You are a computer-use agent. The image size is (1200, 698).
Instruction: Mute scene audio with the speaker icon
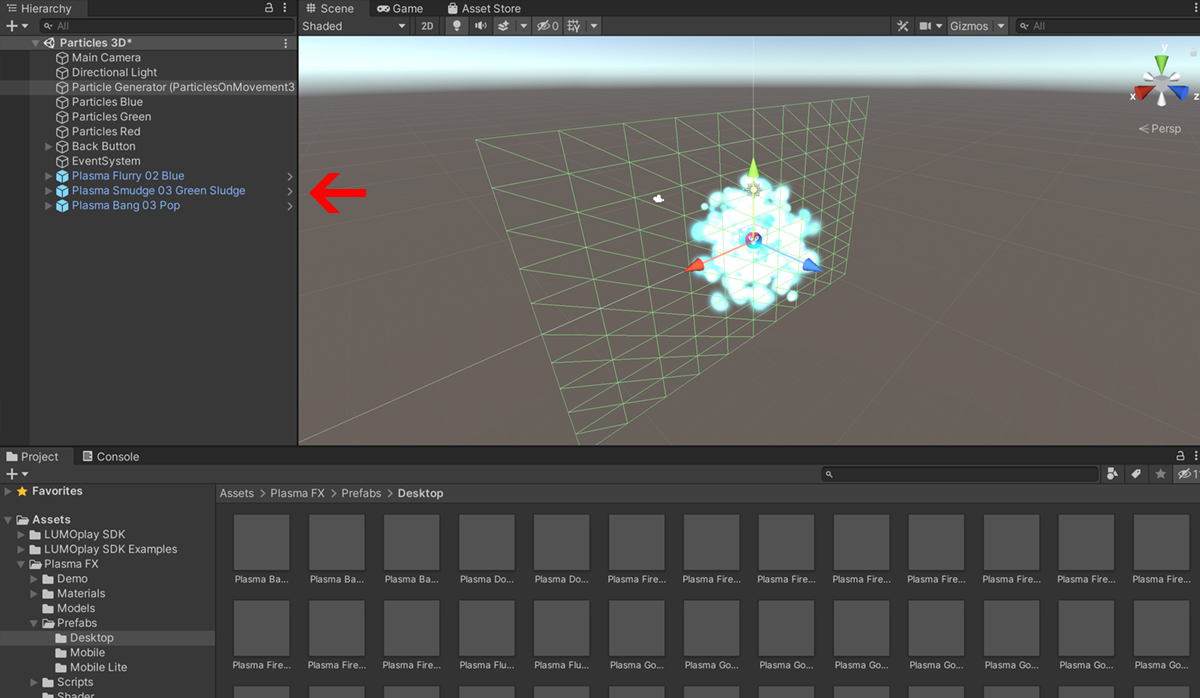click(481, 26)
